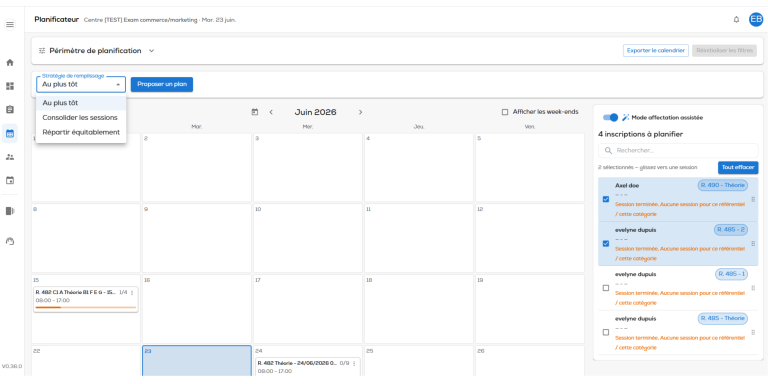Open EB user avatar menu
Image resolution: width=768 pixels, height=384 pixels.
(756, 20)
